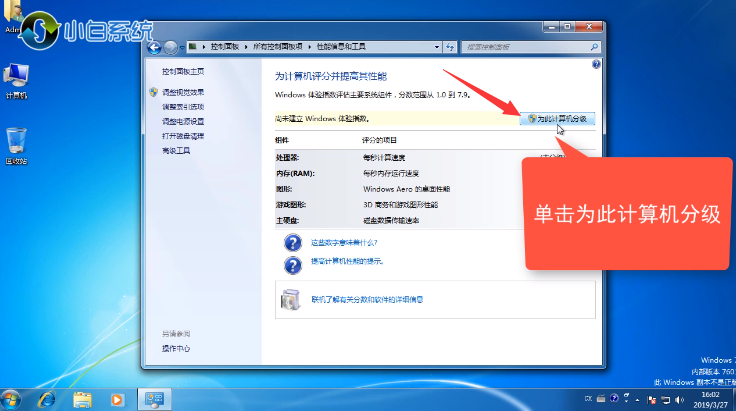
Task: Open the recent pages dropdown arrow
Action: point(182,47)
